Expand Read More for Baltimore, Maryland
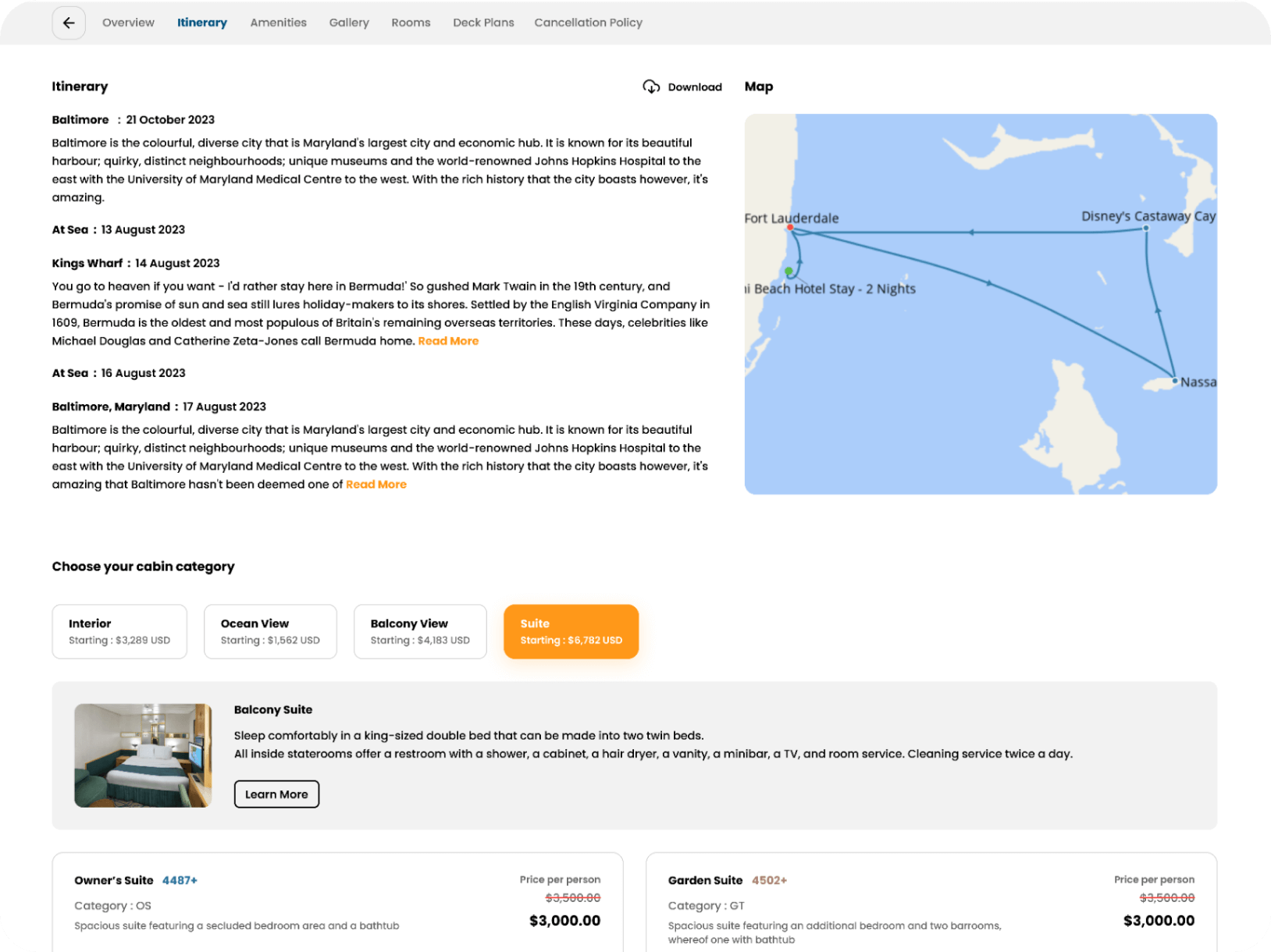 click(376, 485)
